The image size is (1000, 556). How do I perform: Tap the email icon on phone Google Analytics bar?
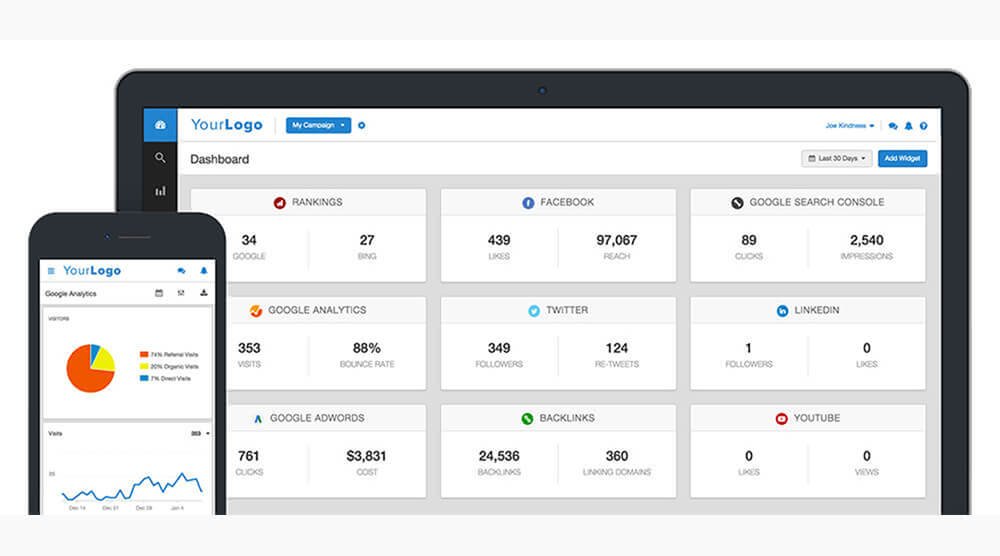point(181,293)
